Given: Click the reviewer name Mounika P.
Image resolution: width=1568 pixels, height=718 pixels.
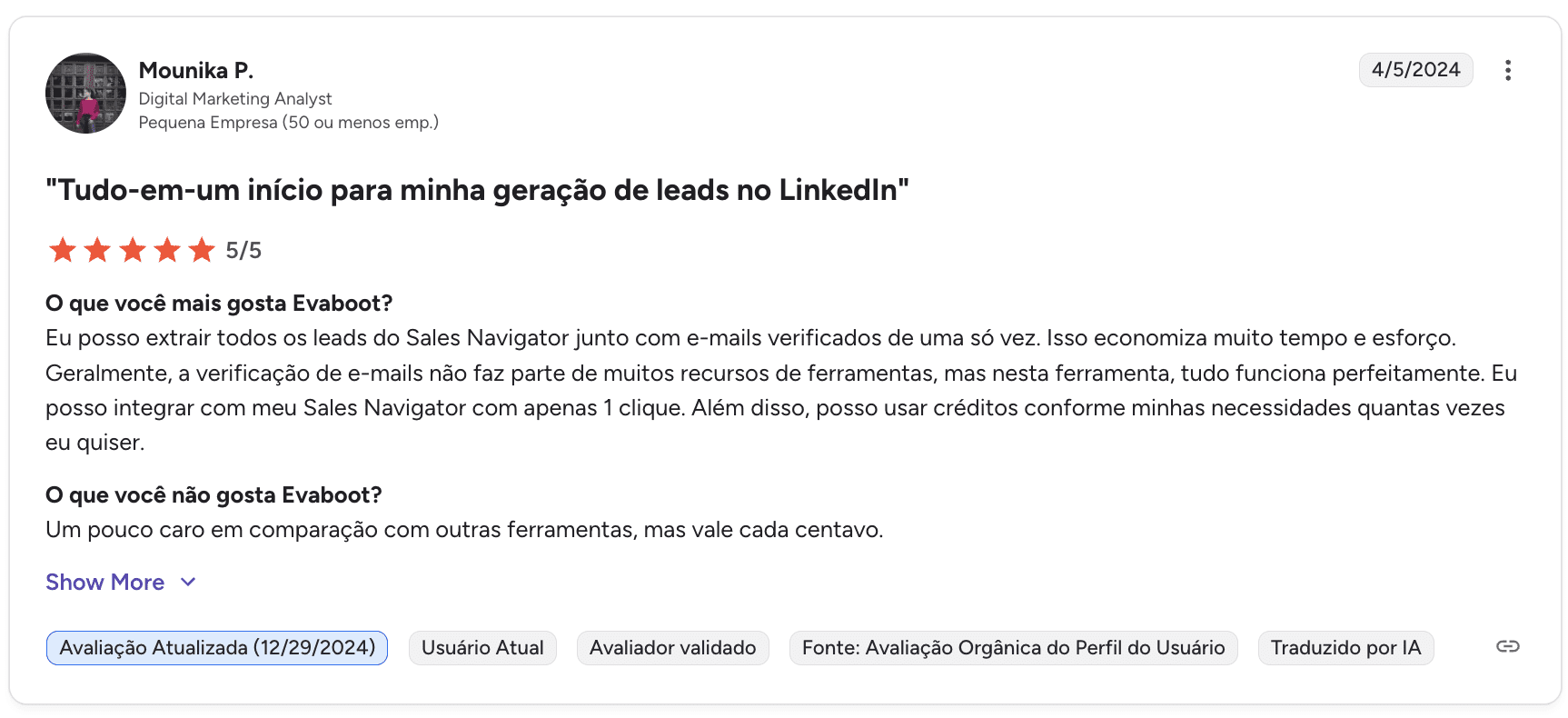Looking at the screenshot, I should coord(195,70).
